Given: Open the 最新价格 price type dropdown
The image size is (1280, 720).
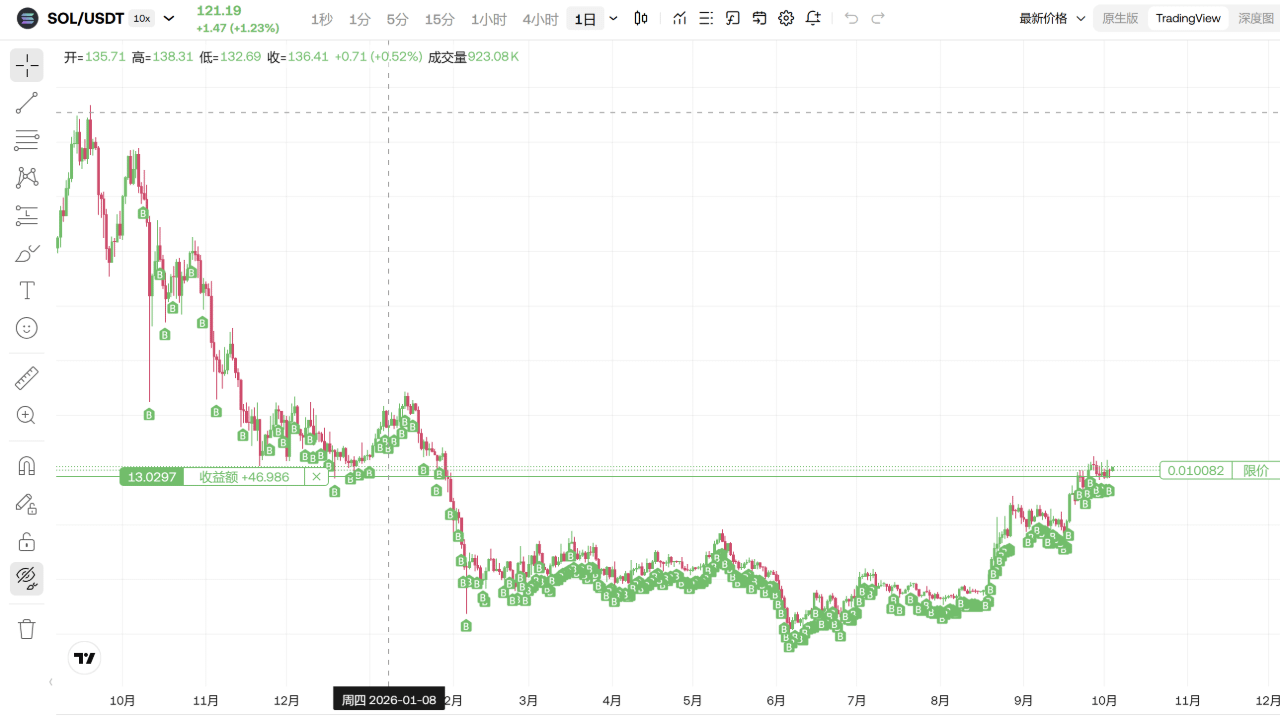Looking at the screenshot, I should click(1052, 18).
